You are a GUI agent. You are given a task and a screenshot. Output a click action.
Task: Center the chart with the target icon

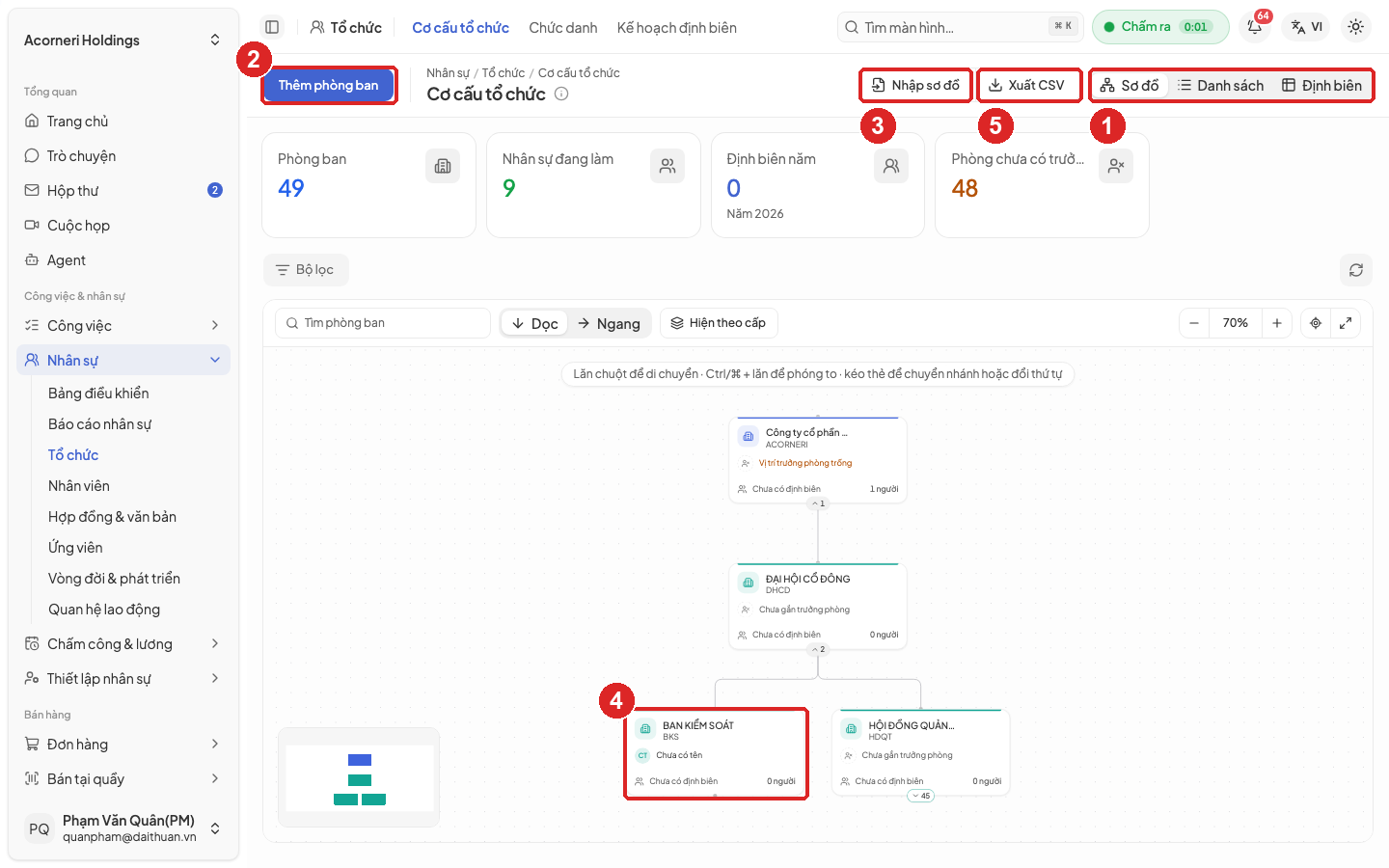click(1316, 323)
